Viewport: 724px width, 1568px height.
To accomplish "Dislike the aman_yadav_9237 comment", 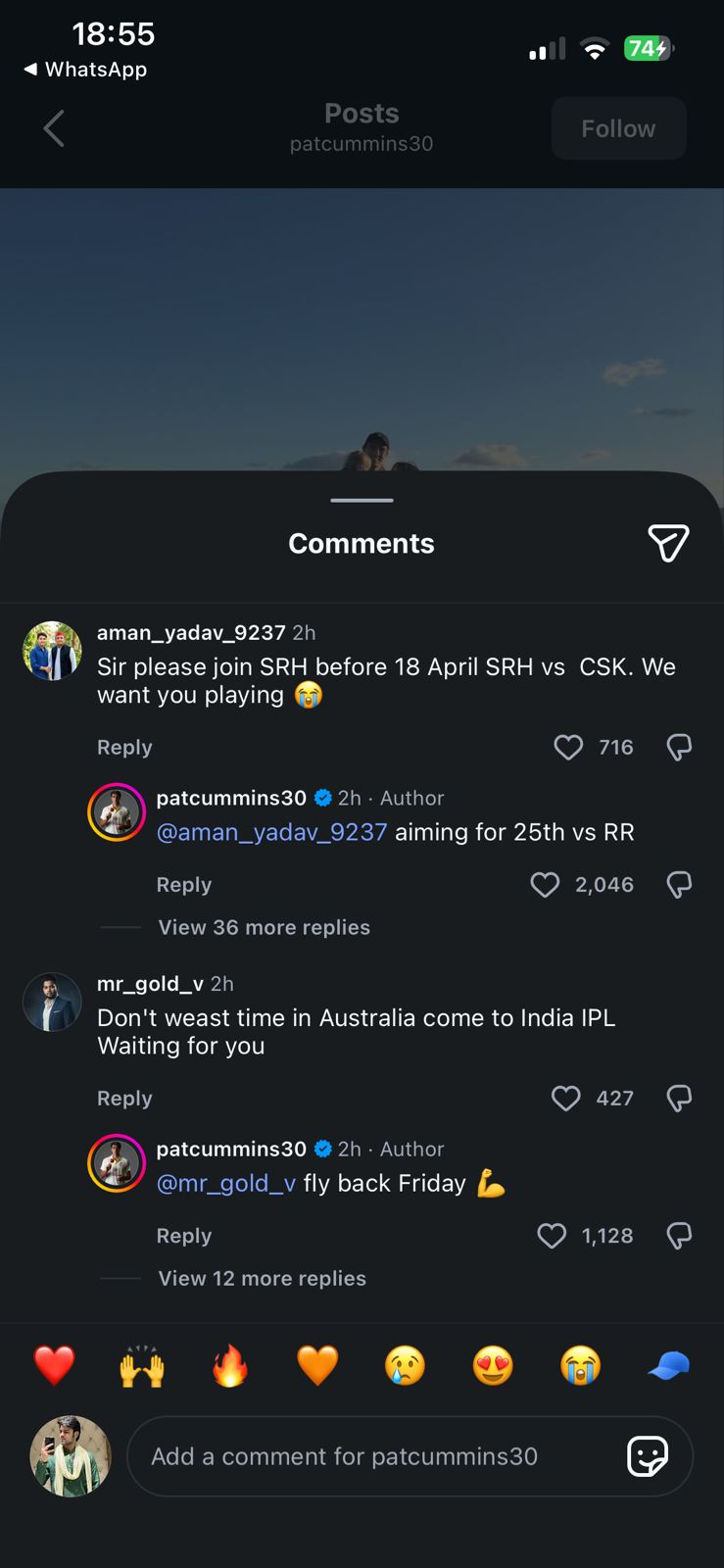I will tap(679, 748).
